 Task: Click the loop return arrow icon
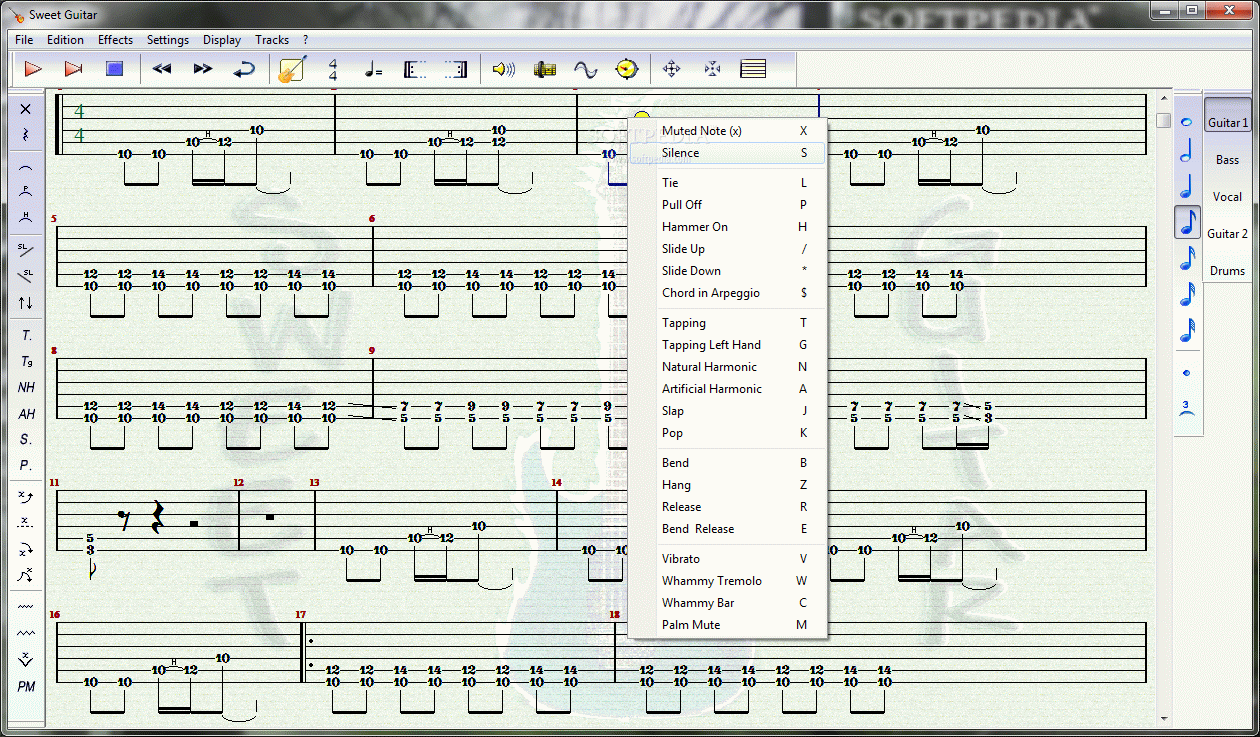point(244,69)
